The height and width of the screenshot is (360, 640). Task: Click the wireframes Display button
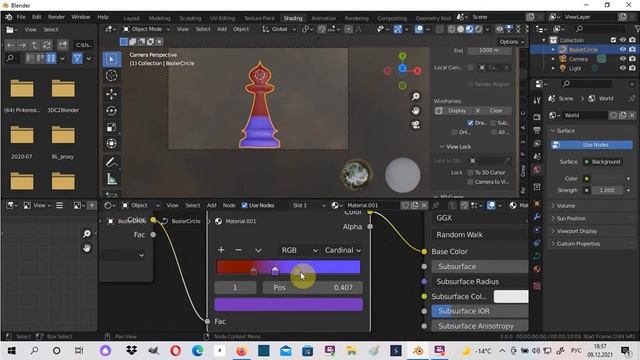coord(452,111)
